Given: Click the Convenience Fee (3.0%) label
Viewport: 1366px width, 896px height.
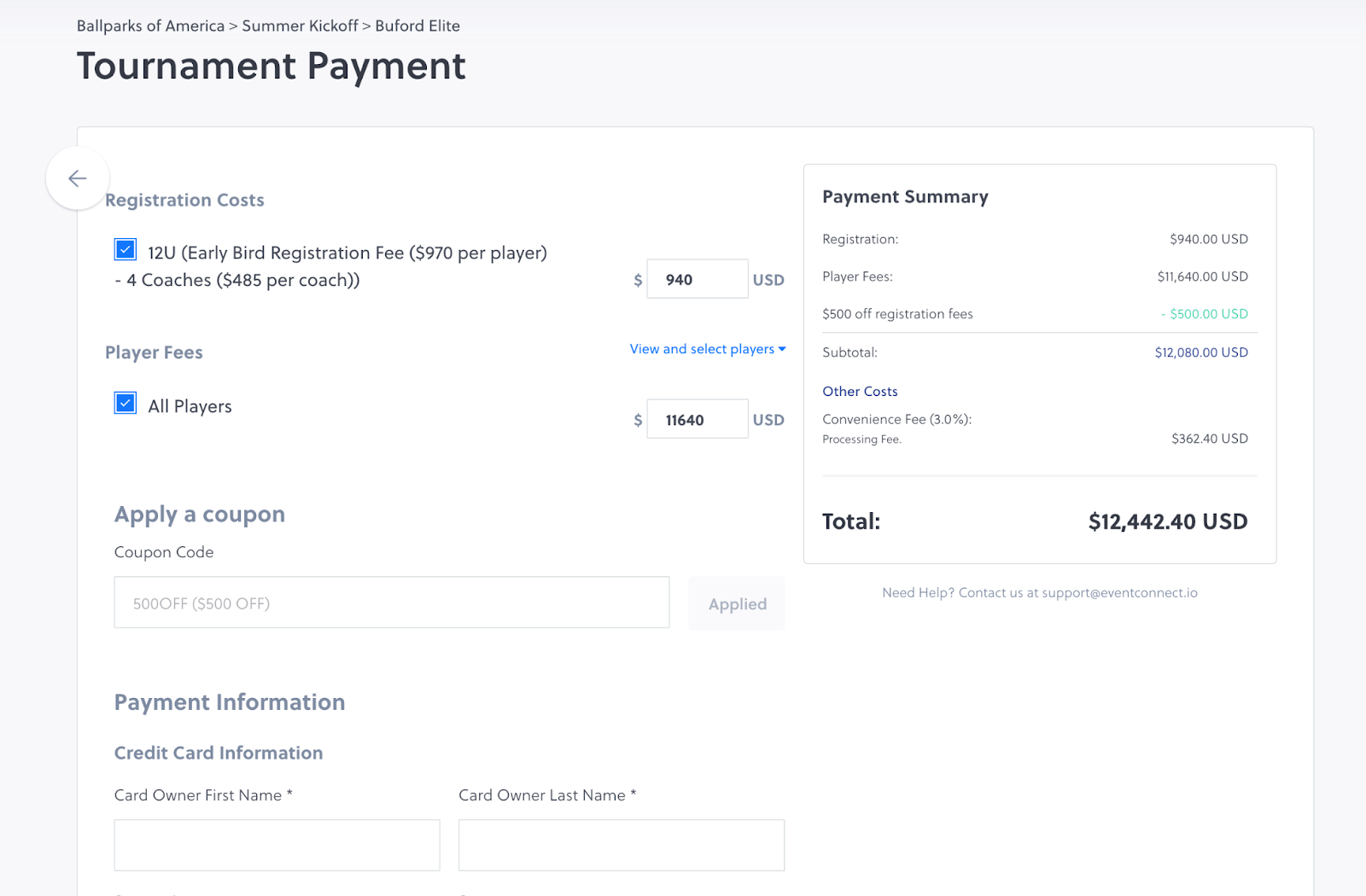Looking at the screenshot, I should pos(896,419).
